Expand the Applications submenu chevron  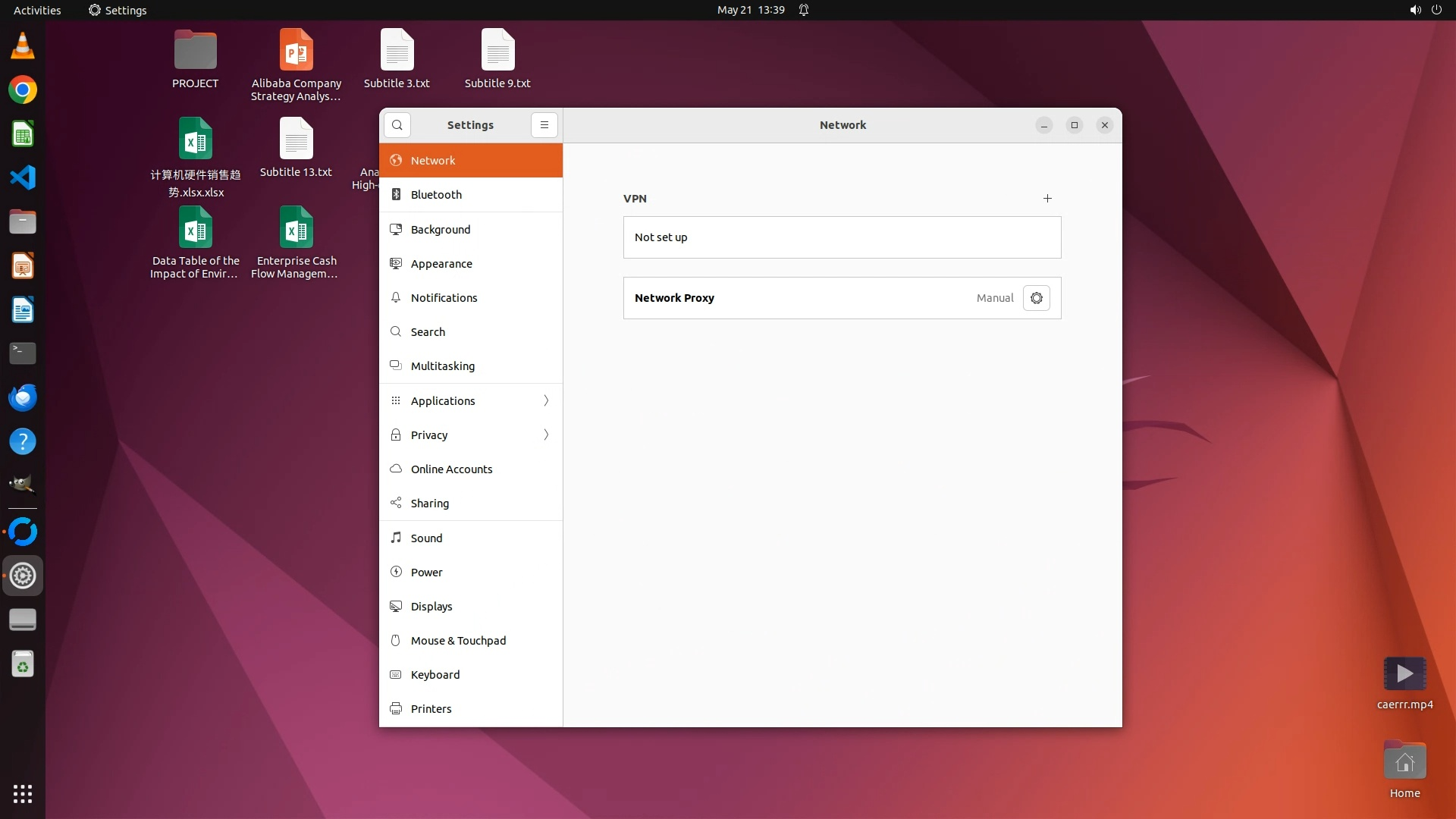[546, 400]
